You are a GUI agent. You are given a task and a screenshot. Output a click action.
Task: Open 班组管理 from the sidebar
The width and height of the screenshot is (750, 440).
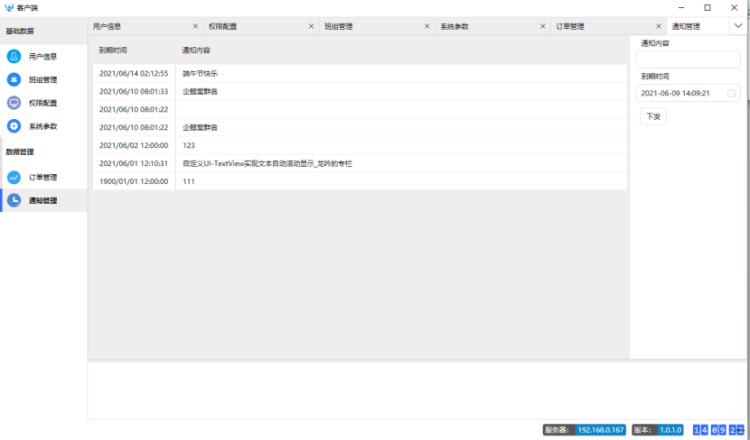click(42, 79)
